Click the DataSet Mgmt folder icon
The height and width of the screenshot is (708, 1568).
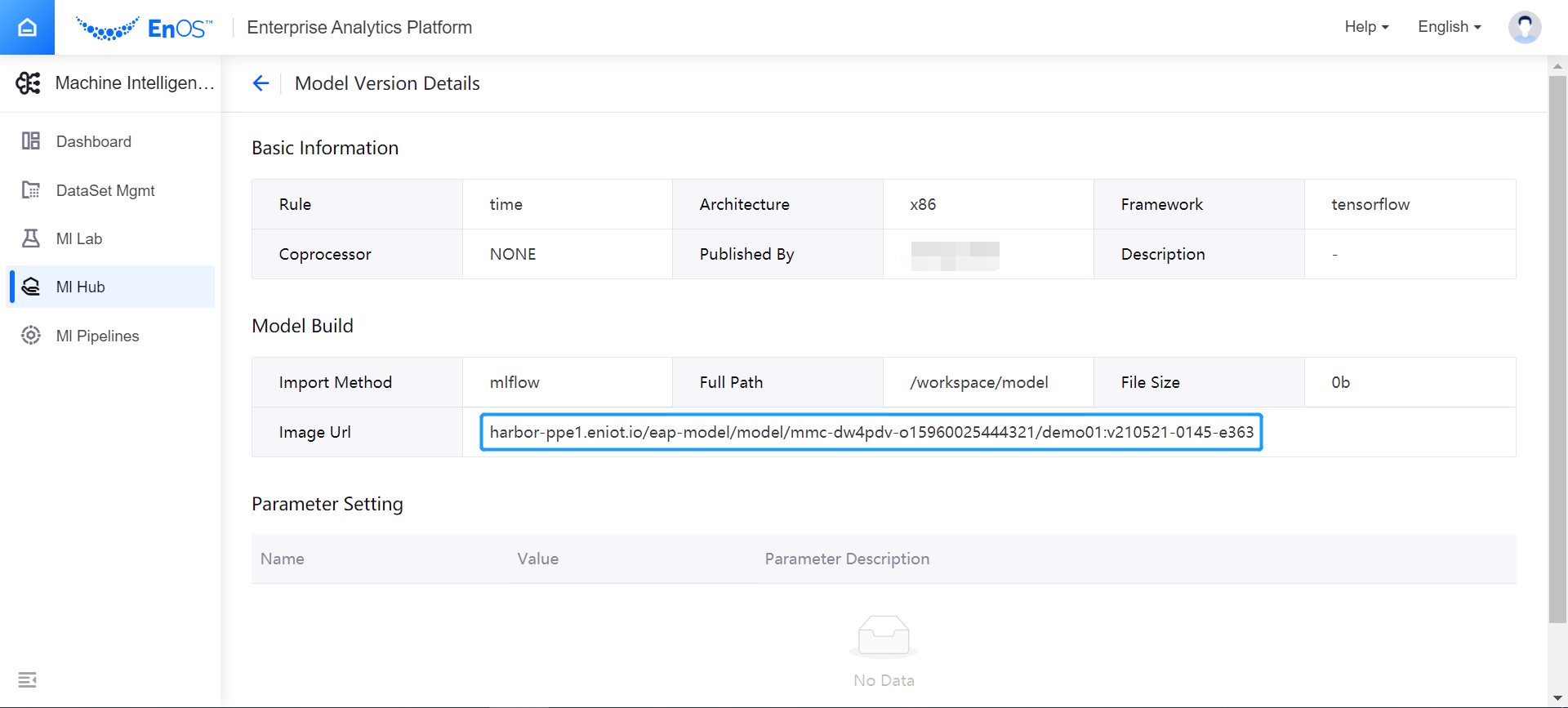tap(31, 190)
